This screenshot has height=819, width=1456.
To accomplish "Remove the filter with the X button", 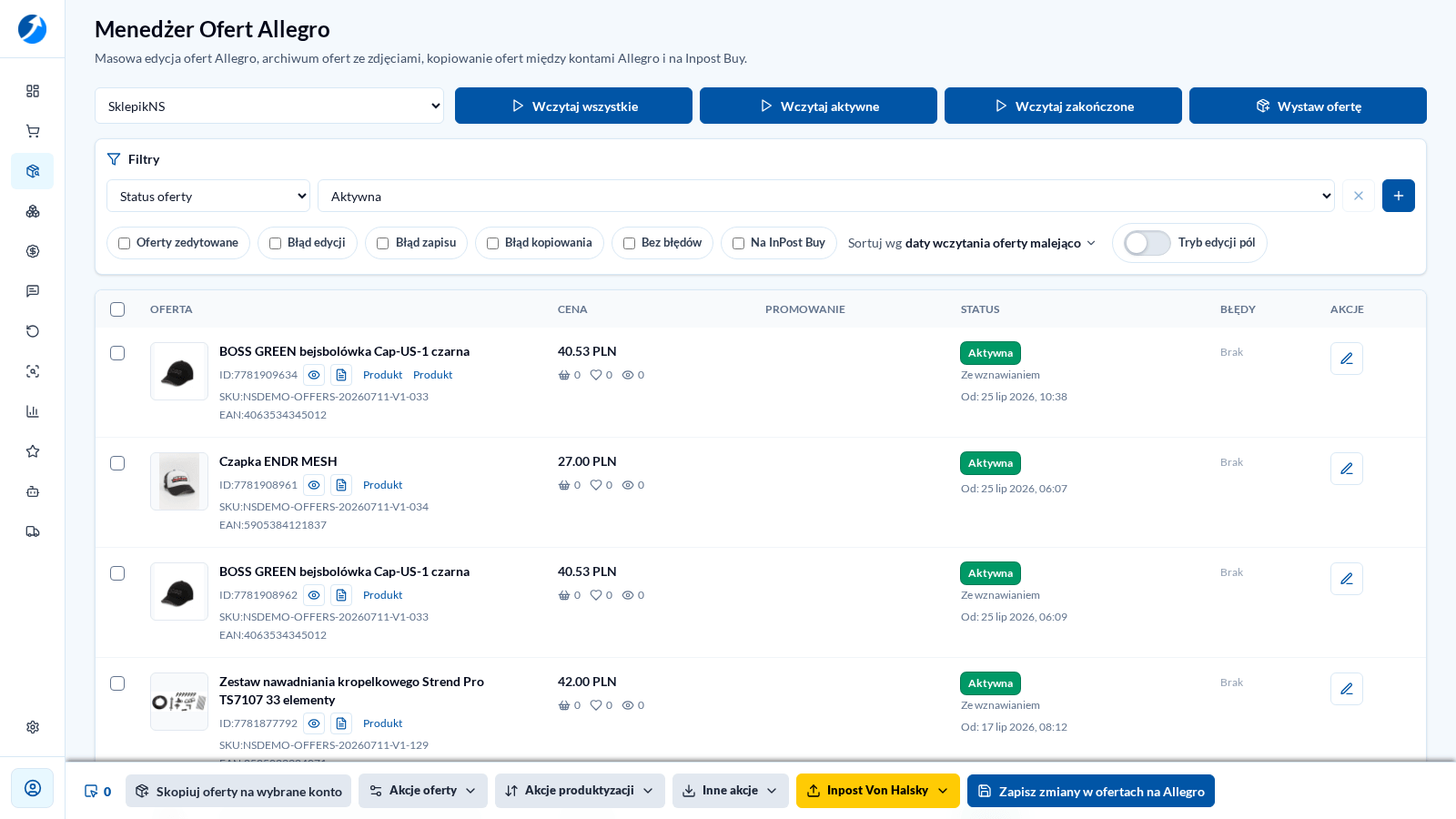I will pyautogui.click(x=1359, y=196).
